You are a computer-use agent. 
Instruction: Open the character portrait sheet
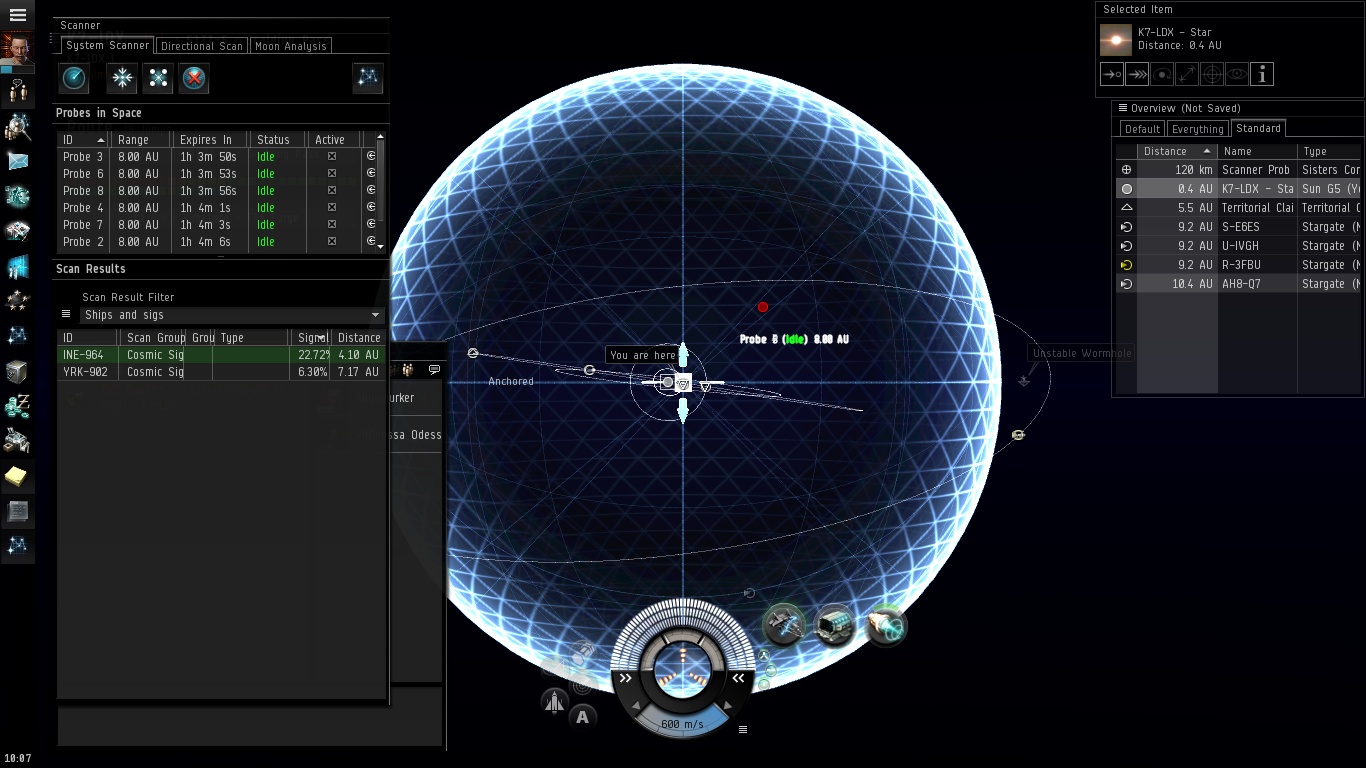[17, 49]
